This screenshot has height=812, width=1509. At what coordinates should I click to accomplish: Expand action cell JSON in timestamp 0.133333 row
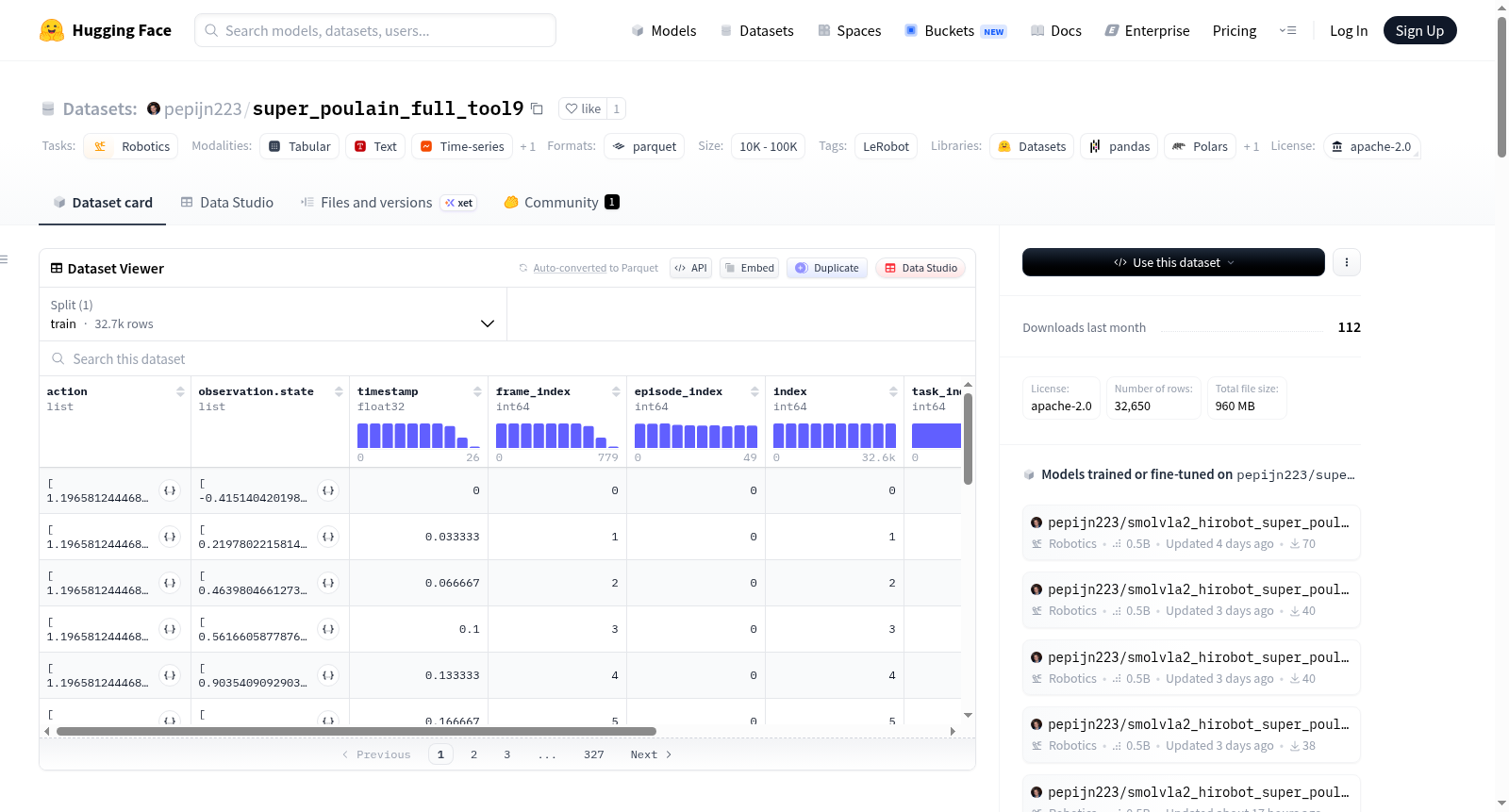(170, 675)
